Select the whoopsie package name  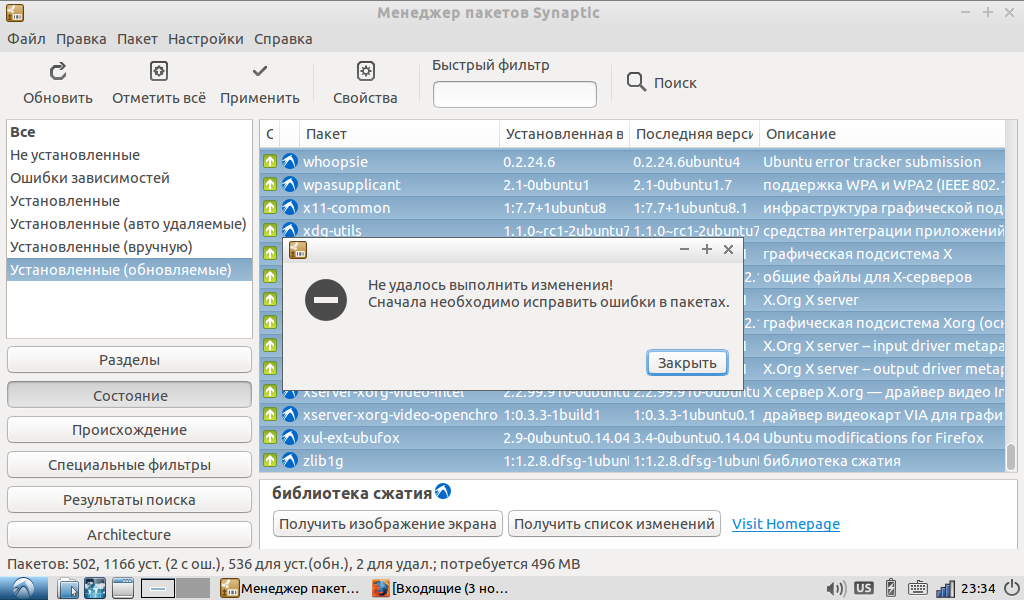click(x=335, y=161)
